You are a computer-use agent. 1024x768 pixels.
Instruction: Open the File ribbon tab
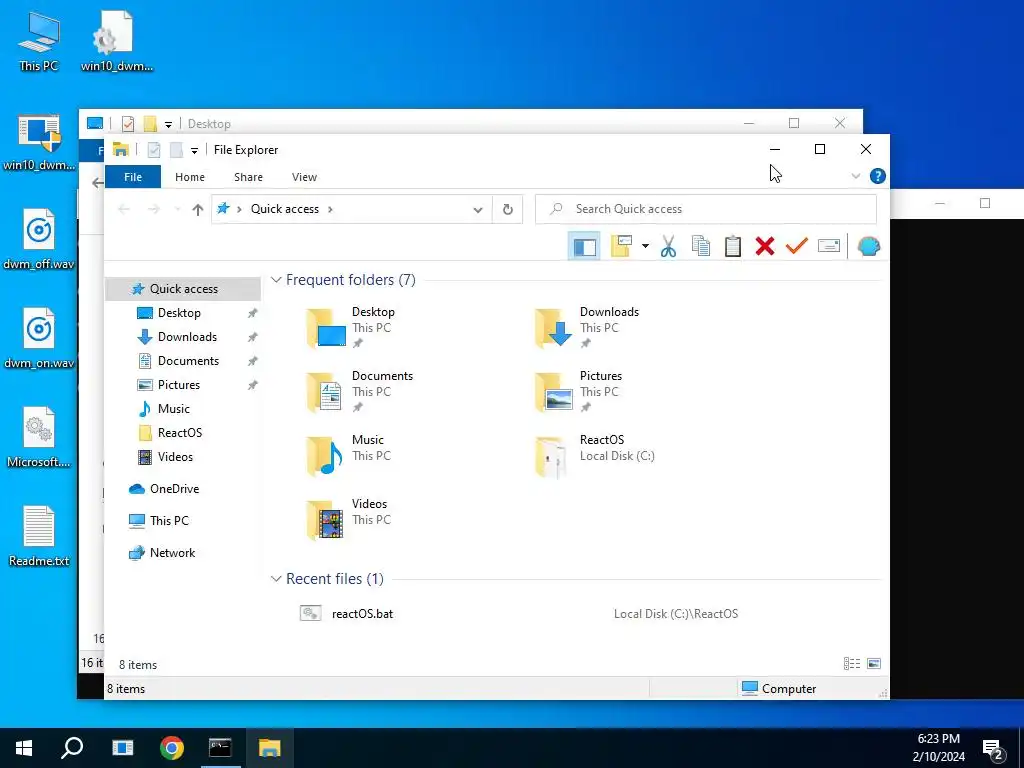[133, 177]
